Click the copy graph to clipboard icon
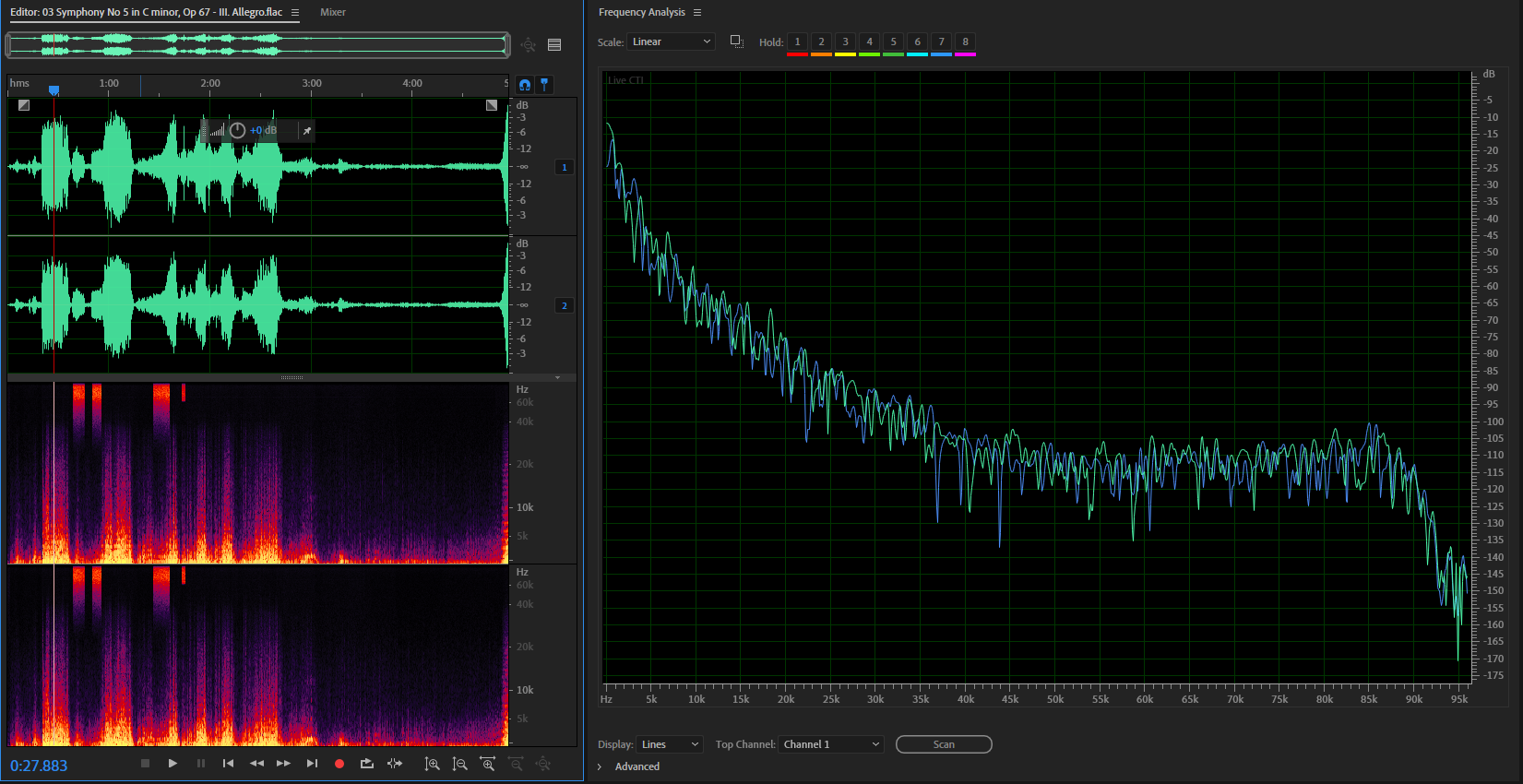Screen dimensions: 1523x784 736,42
